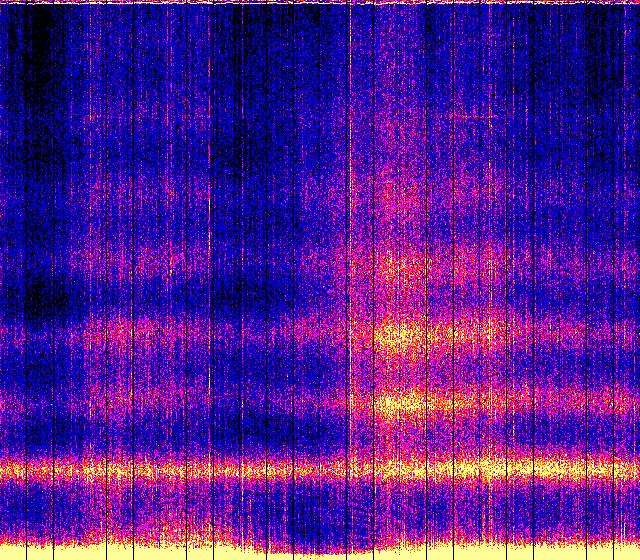
Task: Select the yellow hotspot just above the brightest one
Action: [x=400, y=334]
